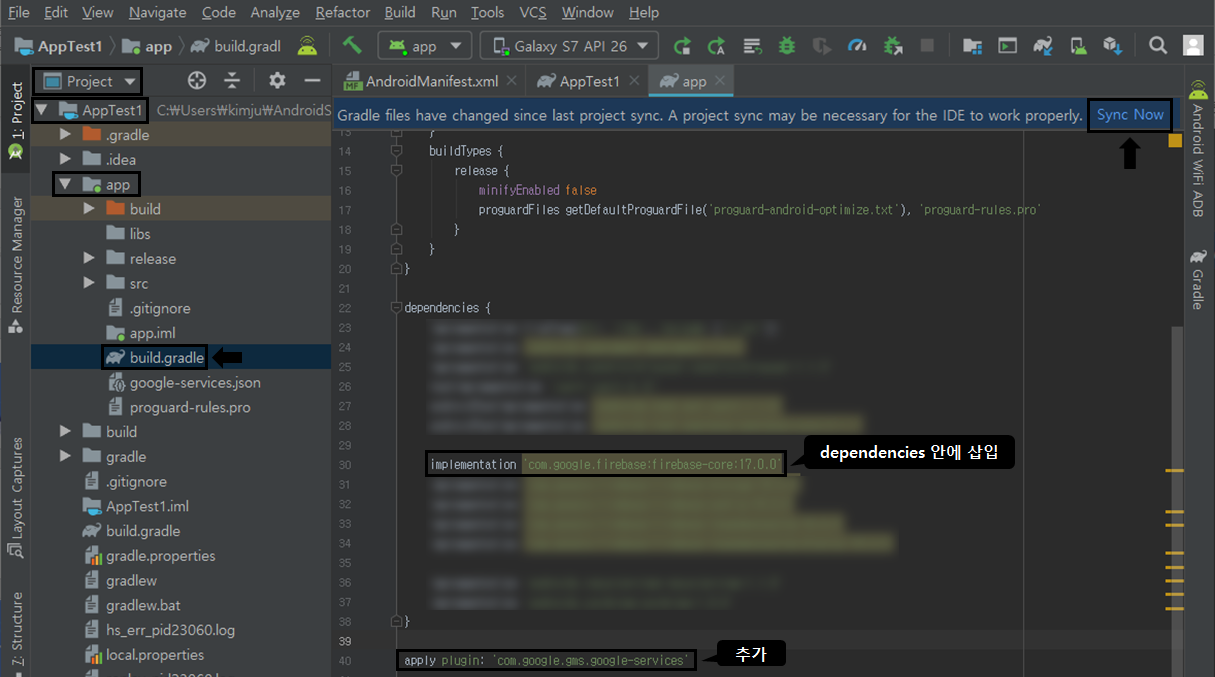Open the Galaxy S7 API 26 device dropdown
This screenshot has width=1215, height=677.
[570, 46]
